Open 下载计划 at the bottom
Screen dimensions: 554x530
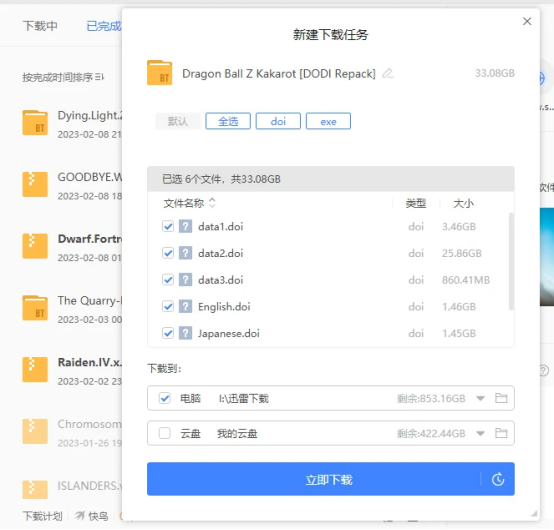click(x=42, y=516)
